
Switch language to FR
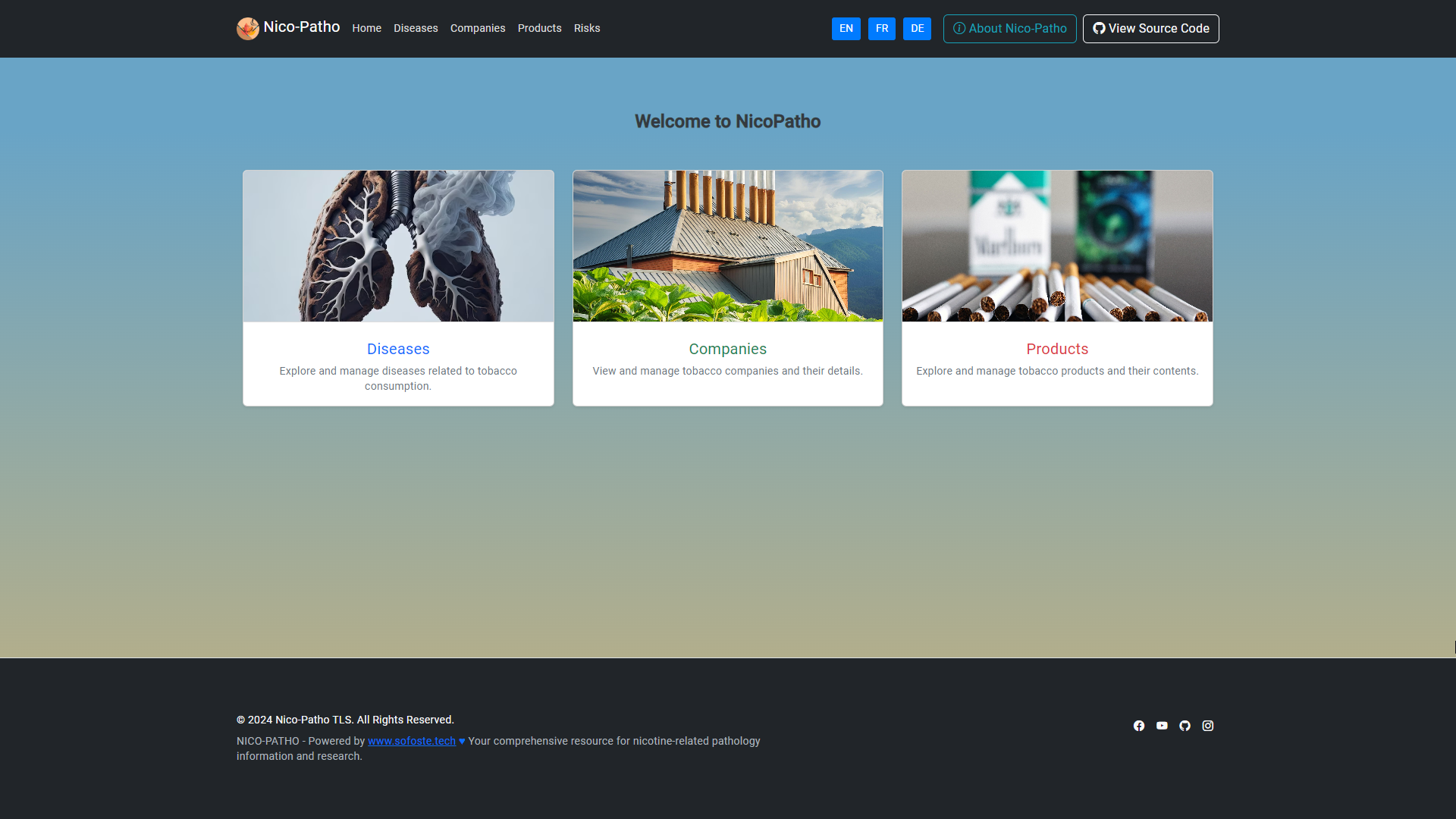881,29
